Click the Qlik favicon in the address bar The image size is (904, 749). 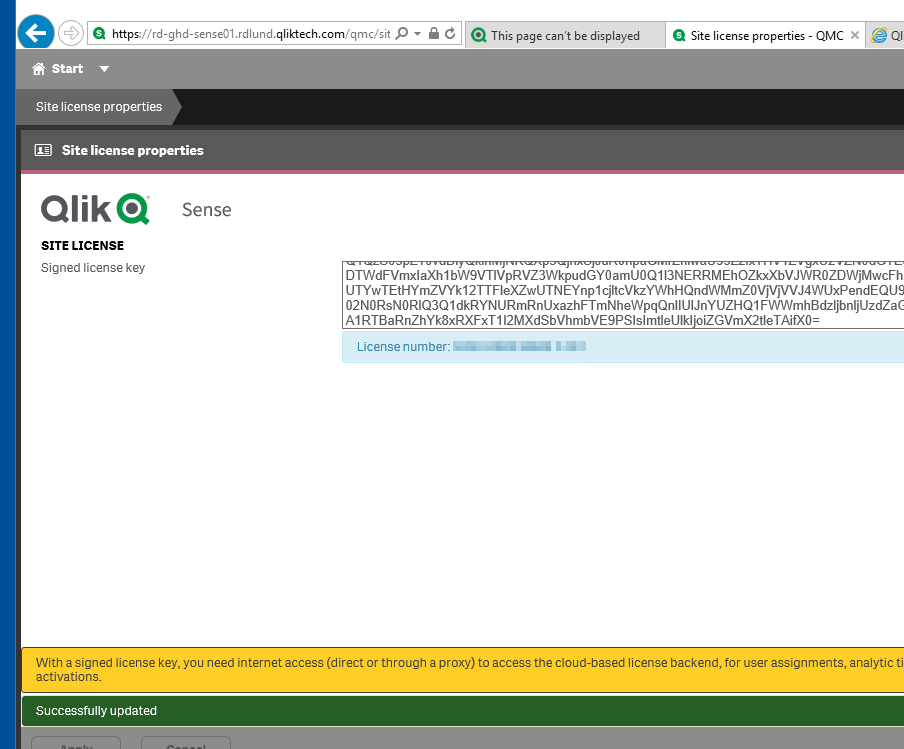[x=99, y=32]
